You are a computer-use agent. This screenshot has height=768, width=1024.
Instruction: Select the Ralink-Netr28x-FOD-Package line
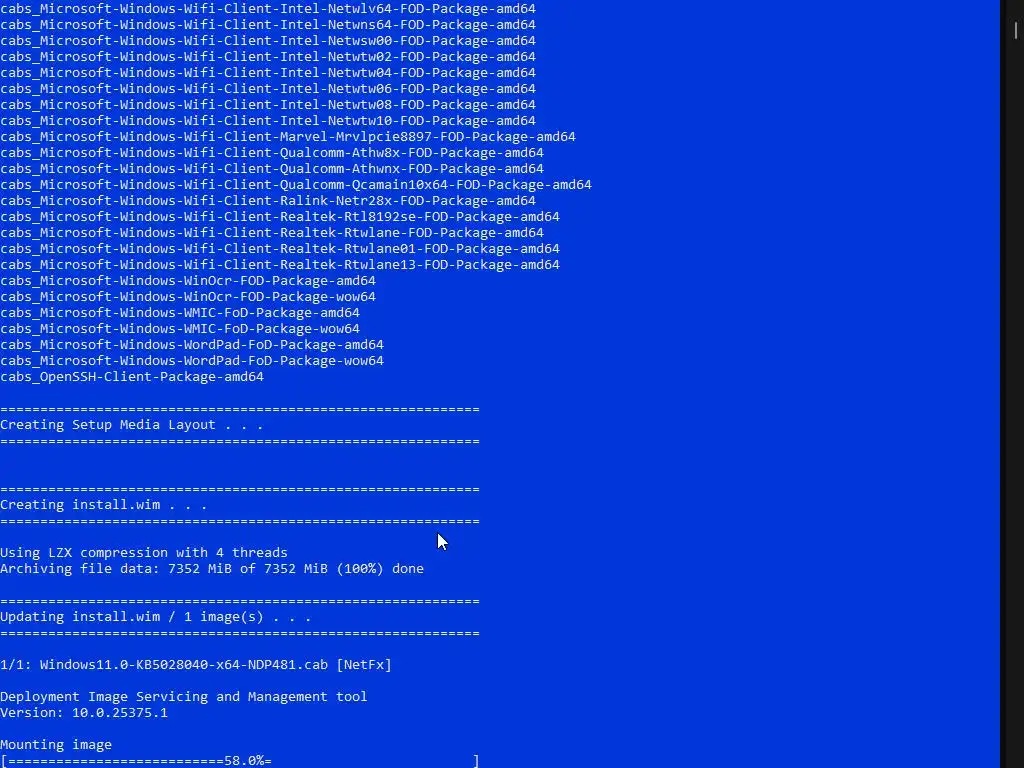coord(268,200)
